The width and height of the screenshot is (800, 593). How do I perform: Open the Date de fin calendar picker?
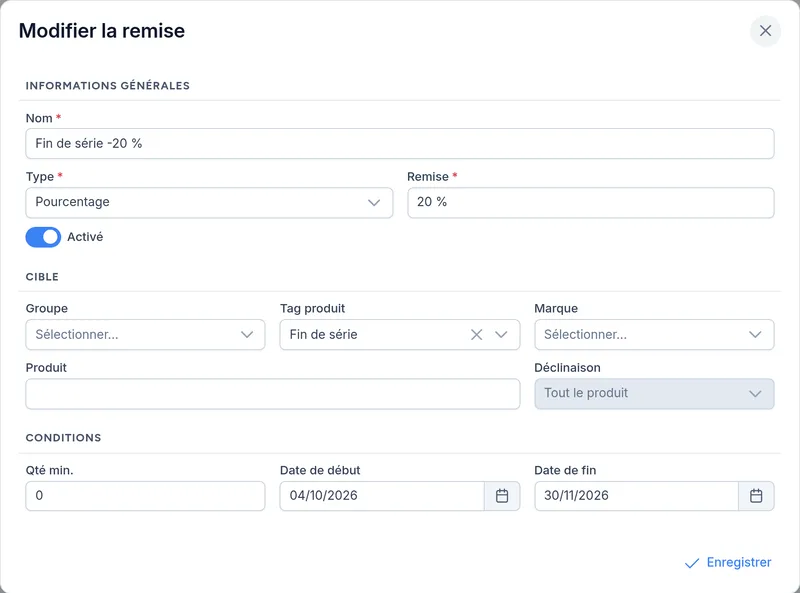[756, 496]
